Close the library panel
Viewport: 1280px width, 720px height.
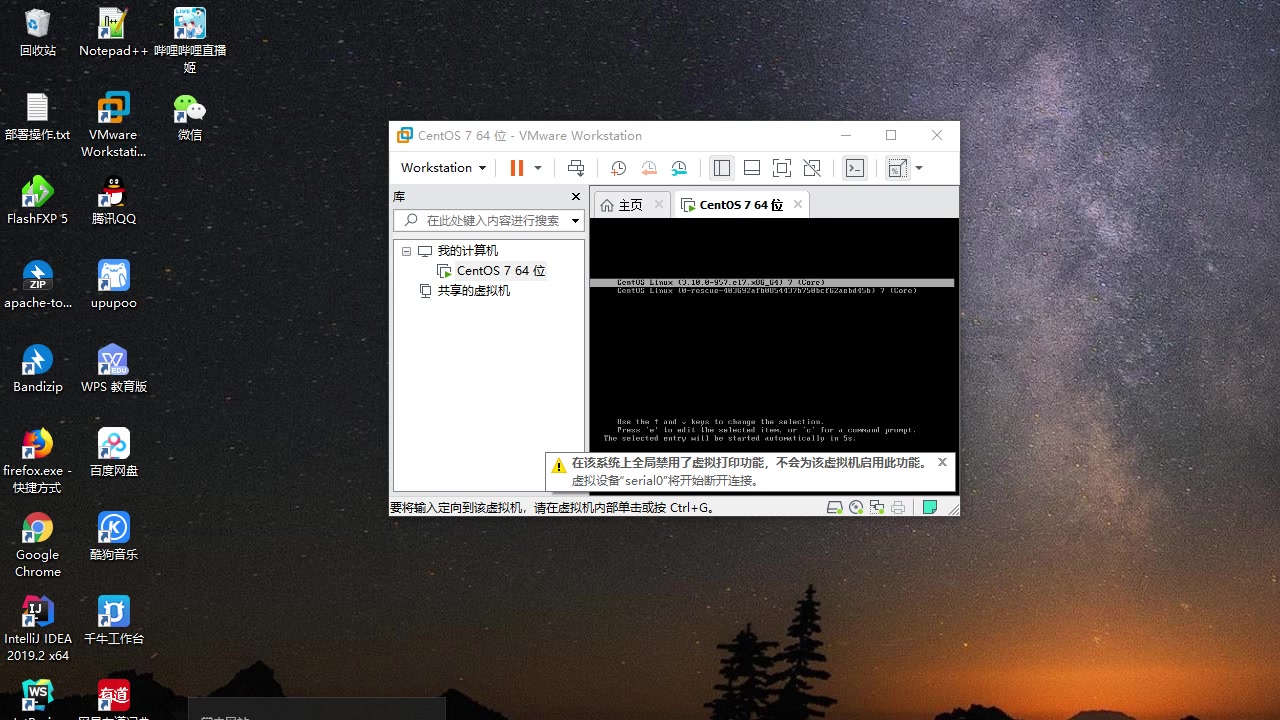575,197
